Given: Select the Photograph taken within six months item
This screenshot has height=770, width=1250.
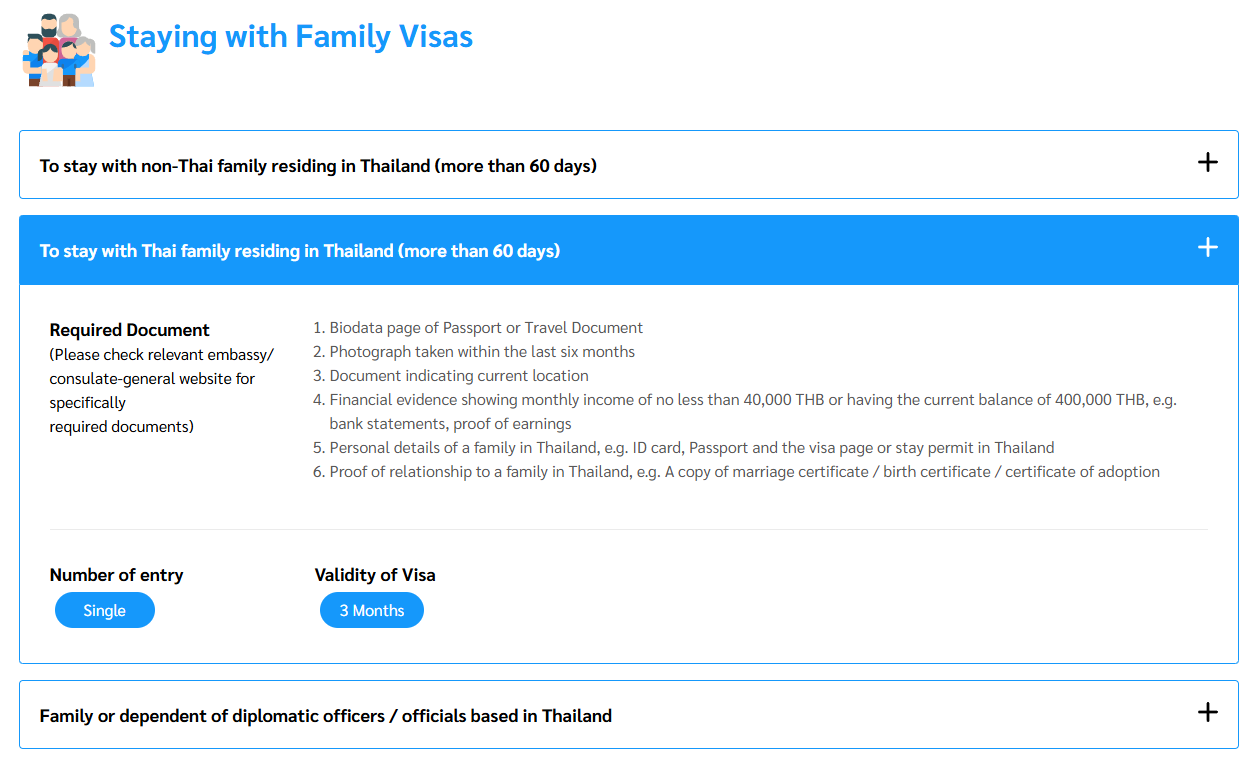Looking at the screenshot, I should point(482,352).
